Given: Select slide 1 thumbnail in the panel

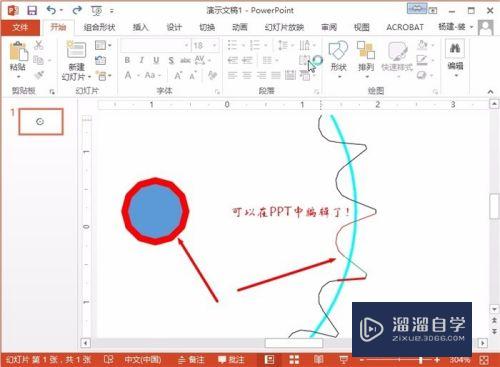Looking at the screenshot, I should pos(41,122).
